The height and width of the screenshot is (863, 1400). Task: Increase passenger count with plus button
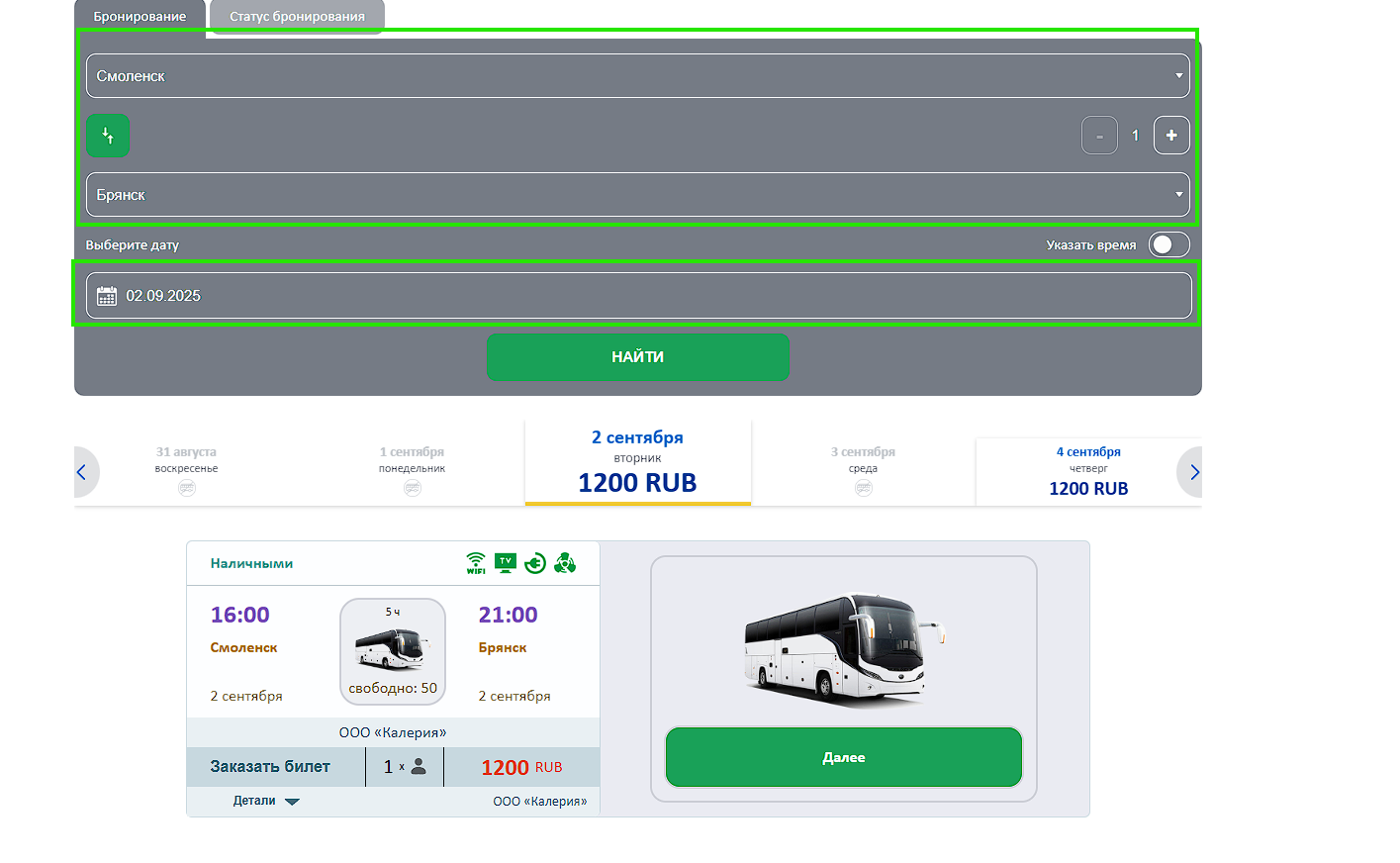tap(1171, 136)
